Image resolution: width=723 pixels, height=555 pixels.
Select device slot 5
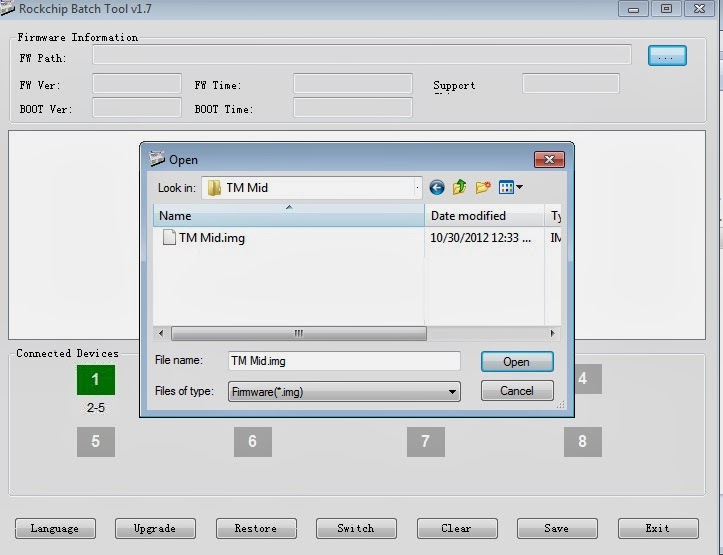[96, 442]
